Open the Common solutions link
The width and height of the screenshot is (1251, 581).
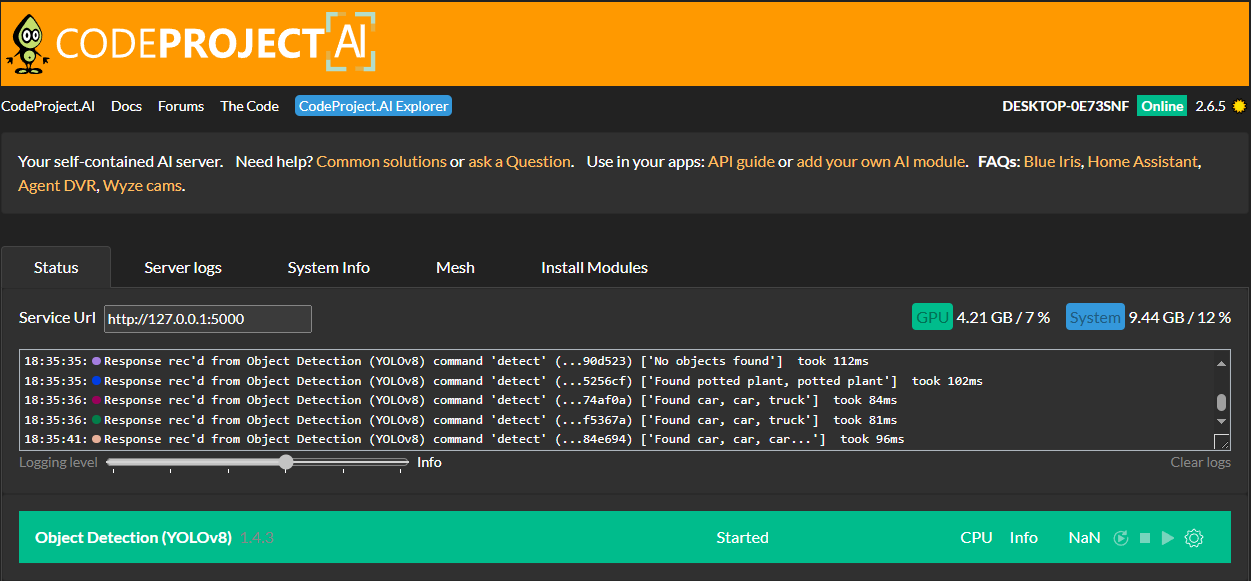tap(381, 161)
